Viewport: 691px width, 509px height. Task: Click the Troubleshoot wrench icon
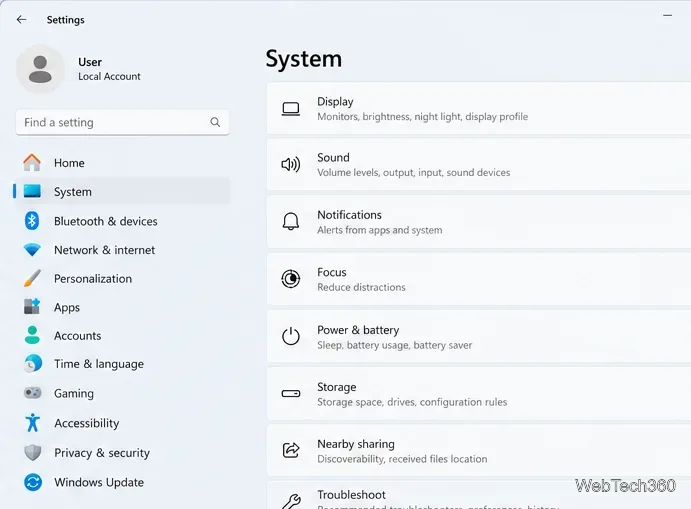pyautogui.click(x=291, y=502)
